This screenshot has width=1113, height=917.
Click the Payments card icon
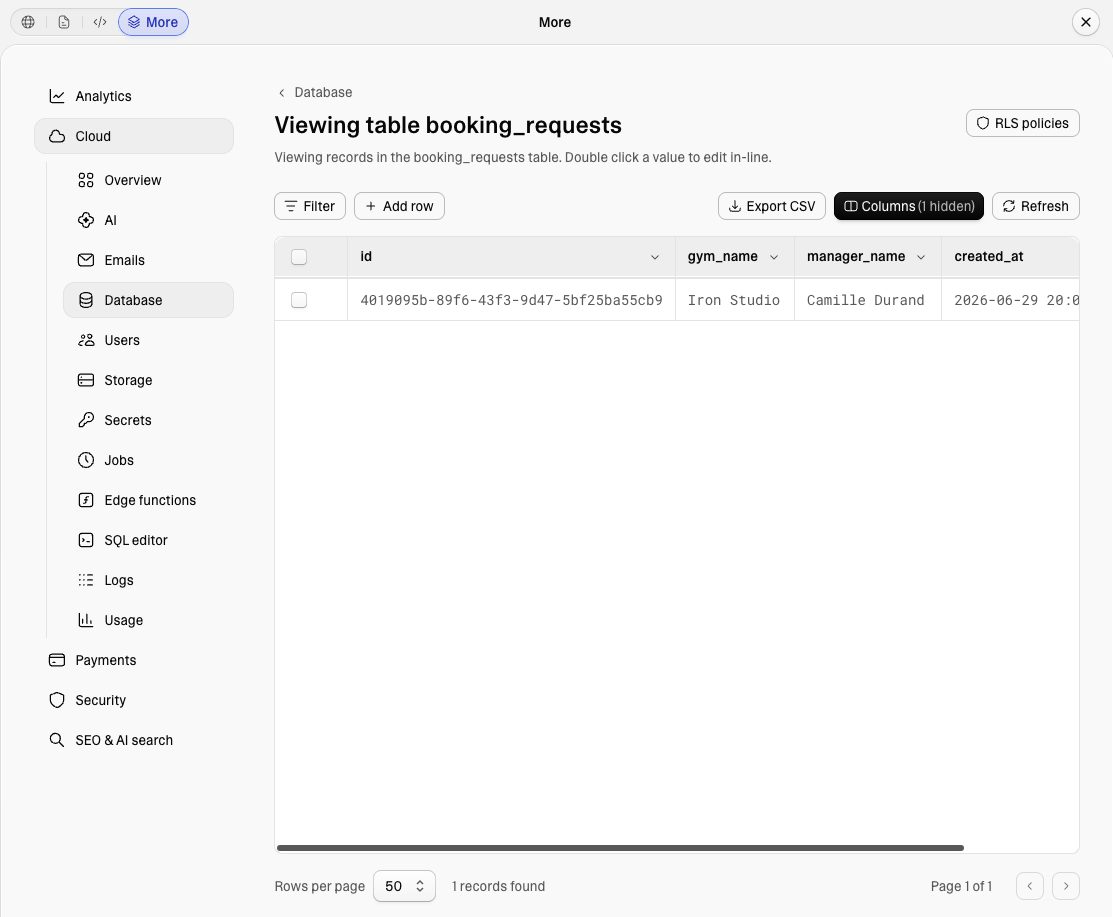(57, 660)
